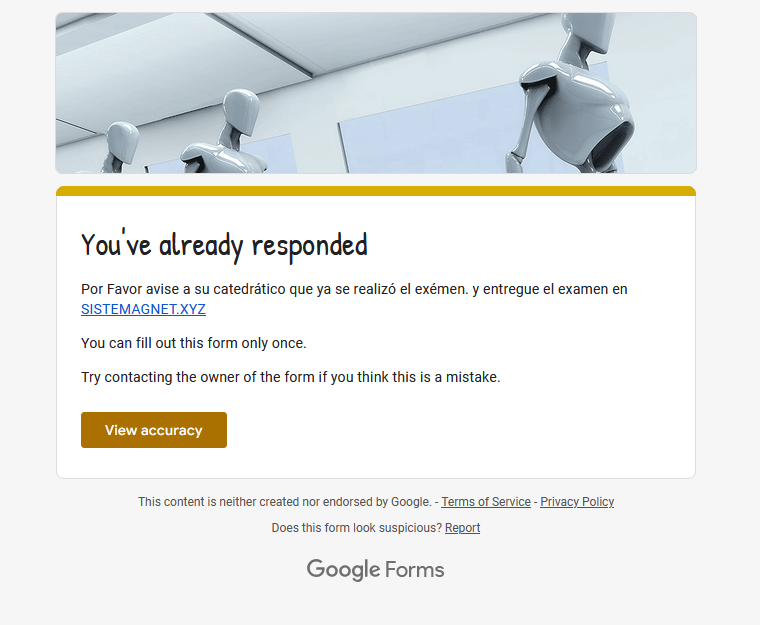Screen dimensions: 760x625
Task: Click the Google Forms logo
Action: (x=375, y=570)
